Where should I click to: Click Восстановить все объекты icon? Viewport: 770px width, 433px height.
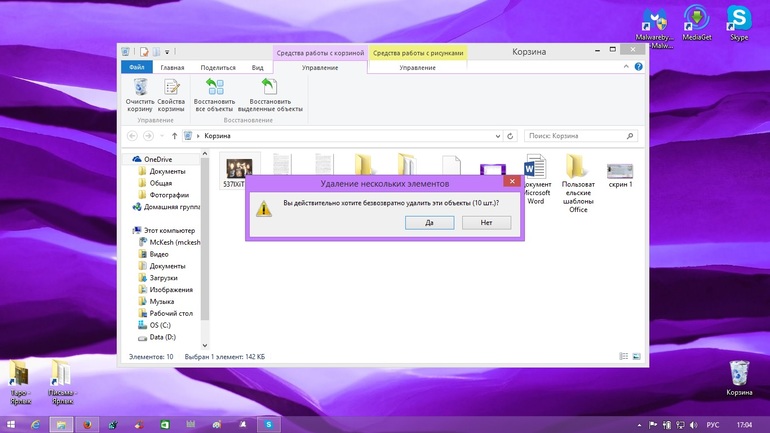click(x=214, y=95)
